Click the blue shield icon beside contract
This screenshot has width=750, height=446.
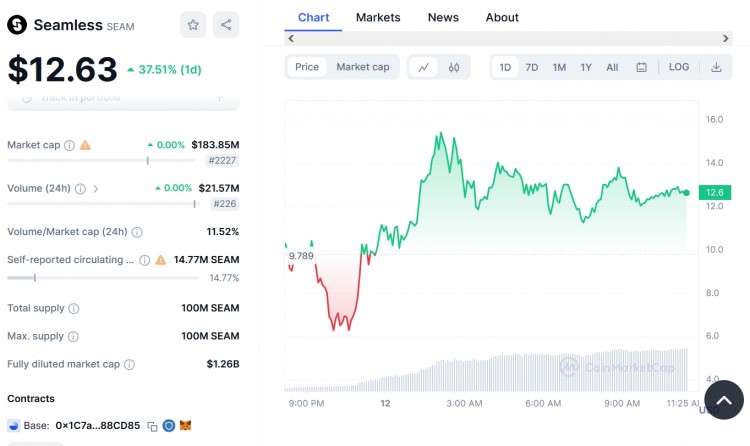(x=169, y=425)
